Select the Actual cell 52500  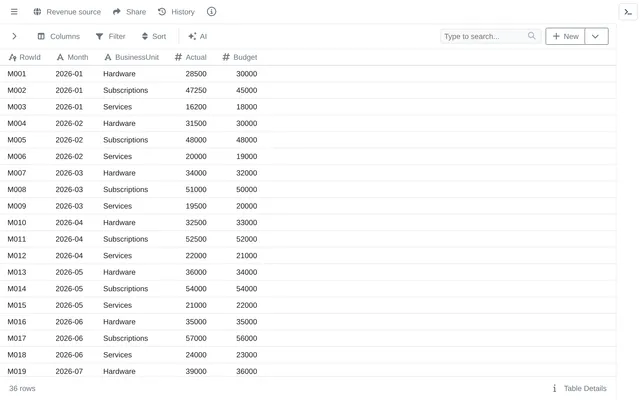tap(196, 239)
